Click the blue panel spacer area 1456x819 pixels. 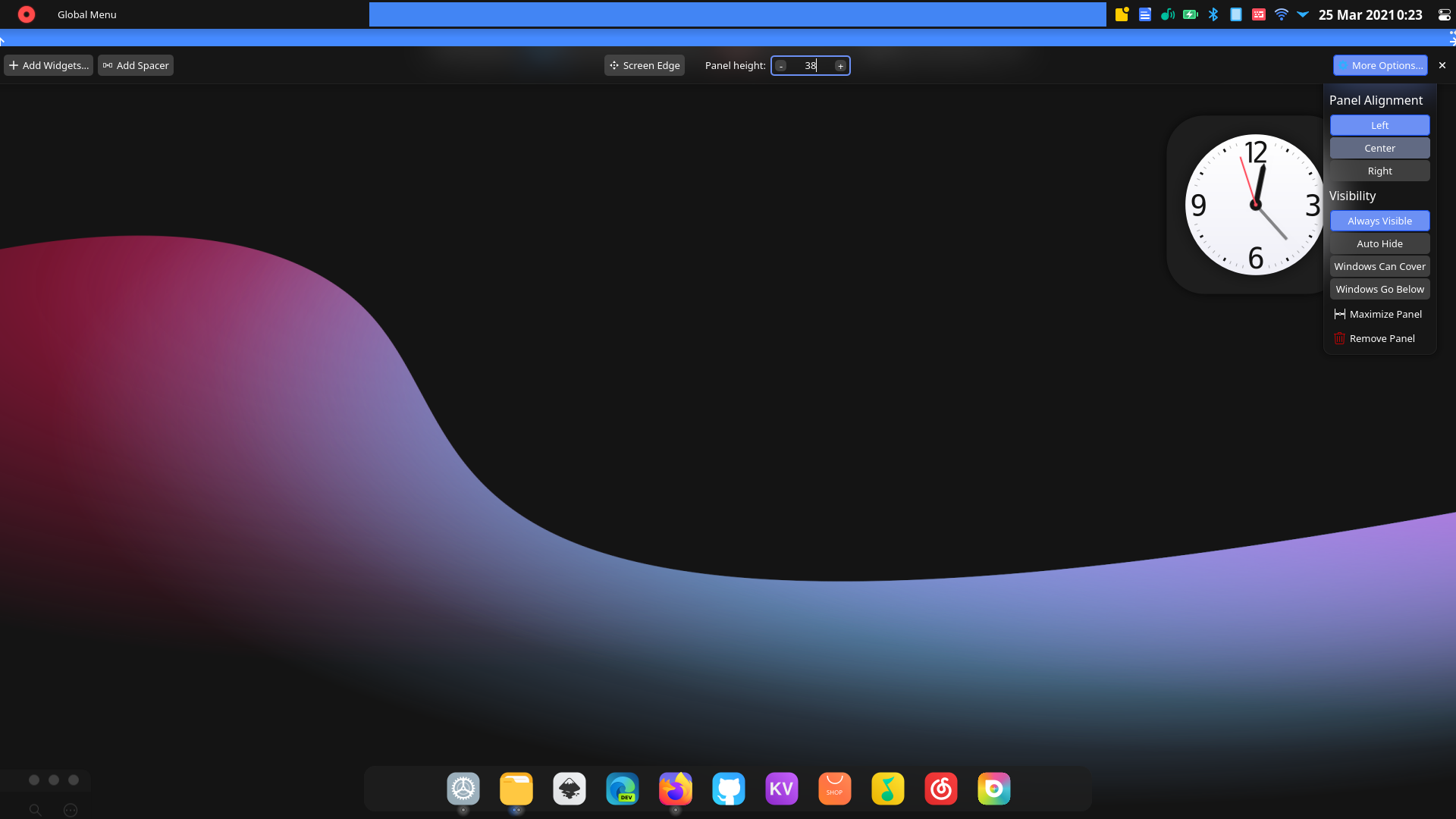(737, 14)
